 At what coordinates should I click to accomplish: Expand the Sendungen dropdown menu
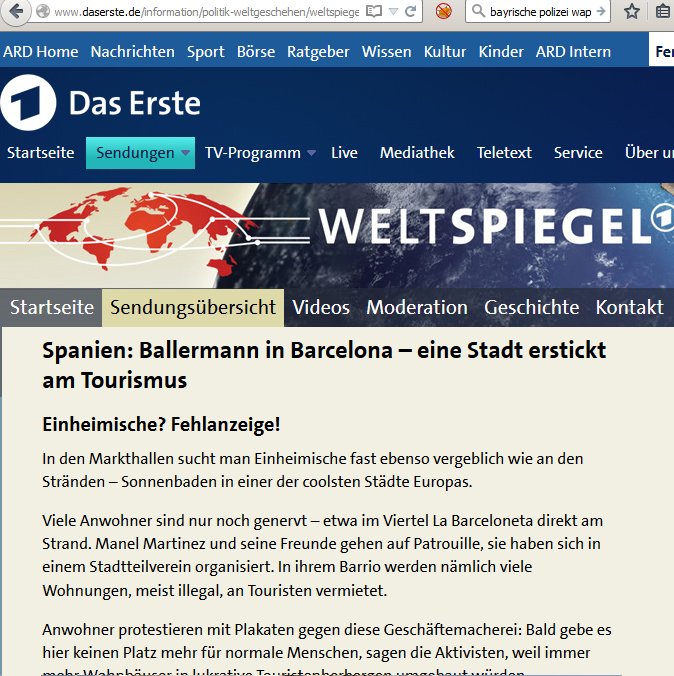pyautogui.click(x=140, y=153)
